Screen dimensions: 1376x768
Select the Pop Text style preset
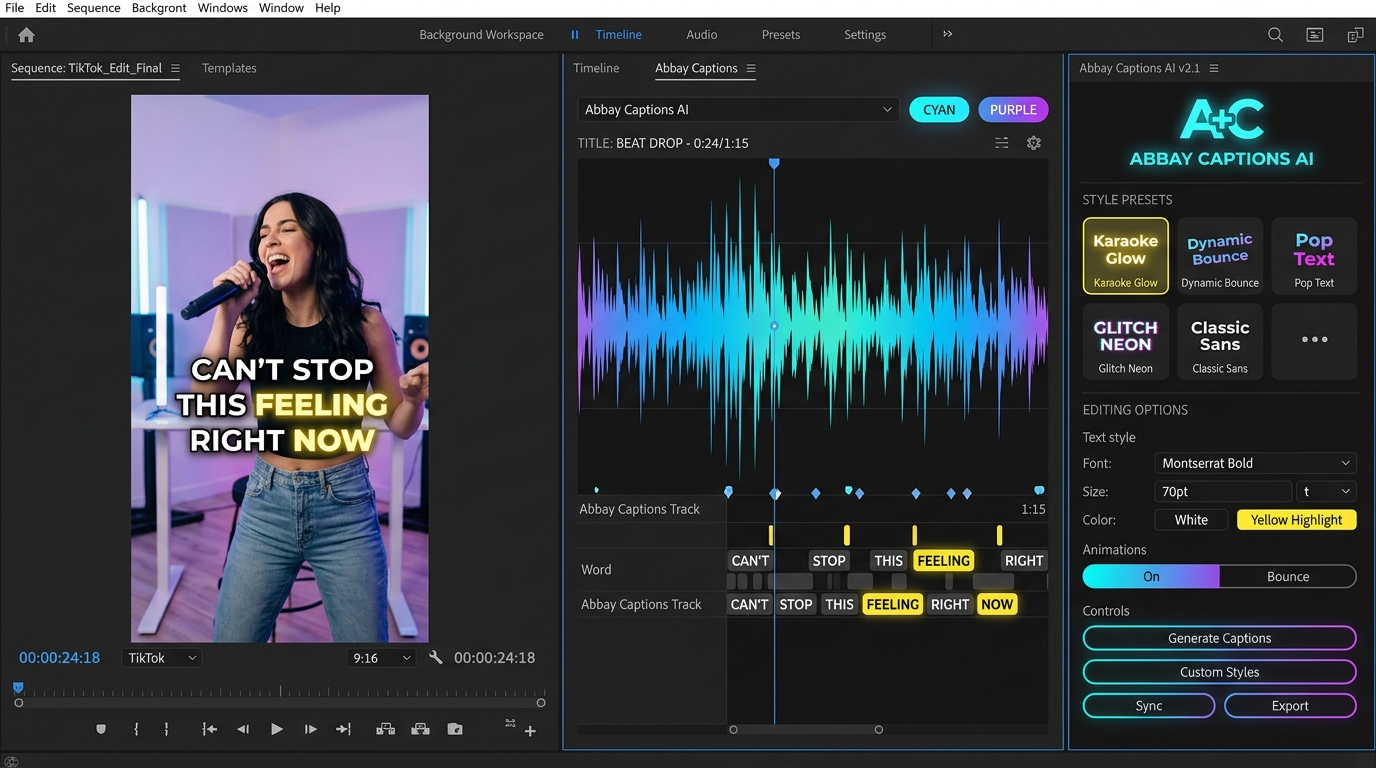coord(1314,256)
